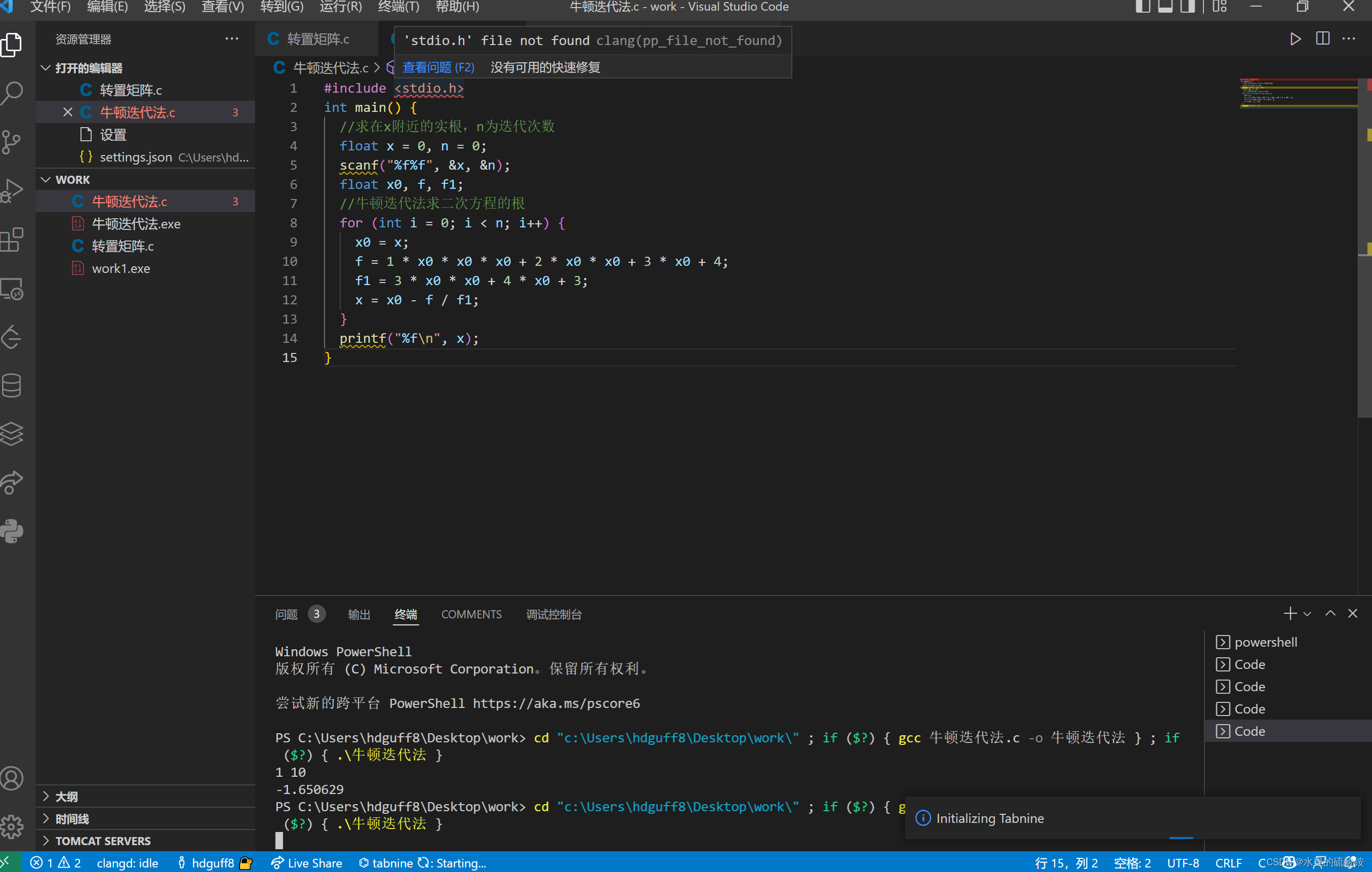Click the errors and warnings indicator in status bar
The height and width of the screenshot is (872, 1372).
pos(55,863)
